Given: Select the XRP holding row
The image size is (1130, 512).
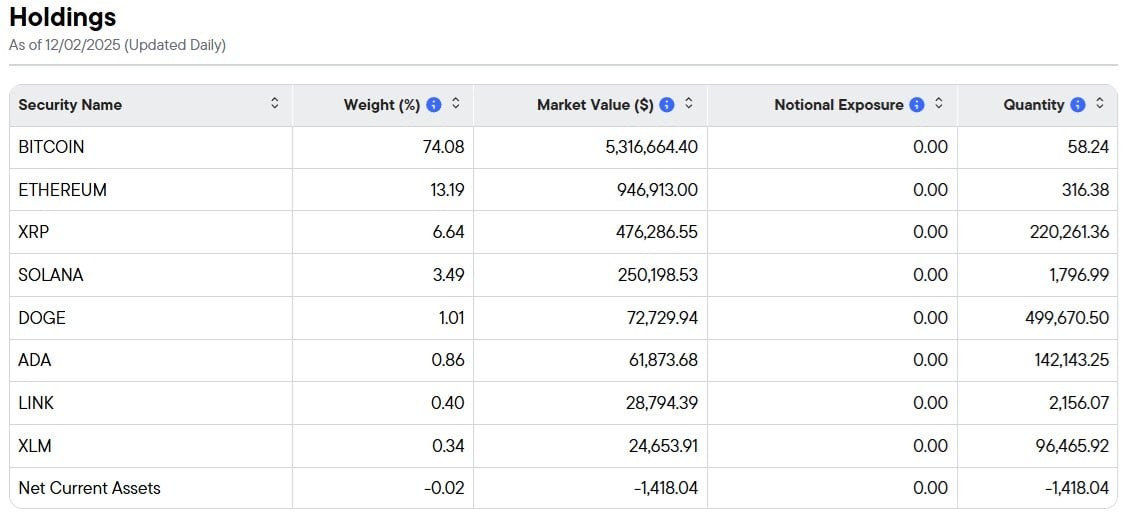Looking at the screenshot, I should (x=32, y=232).
